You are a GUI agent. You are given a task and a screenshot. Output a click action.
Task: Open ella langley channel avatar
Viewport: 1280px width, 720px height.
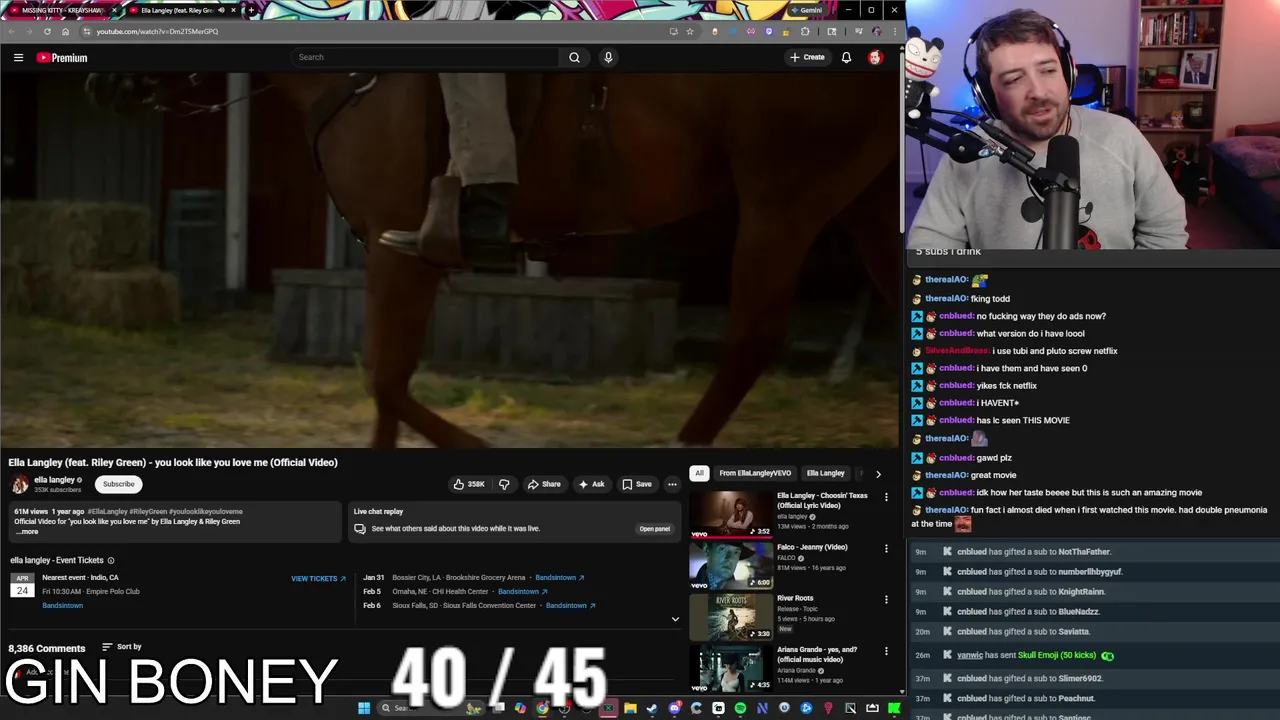coord(20,484)
